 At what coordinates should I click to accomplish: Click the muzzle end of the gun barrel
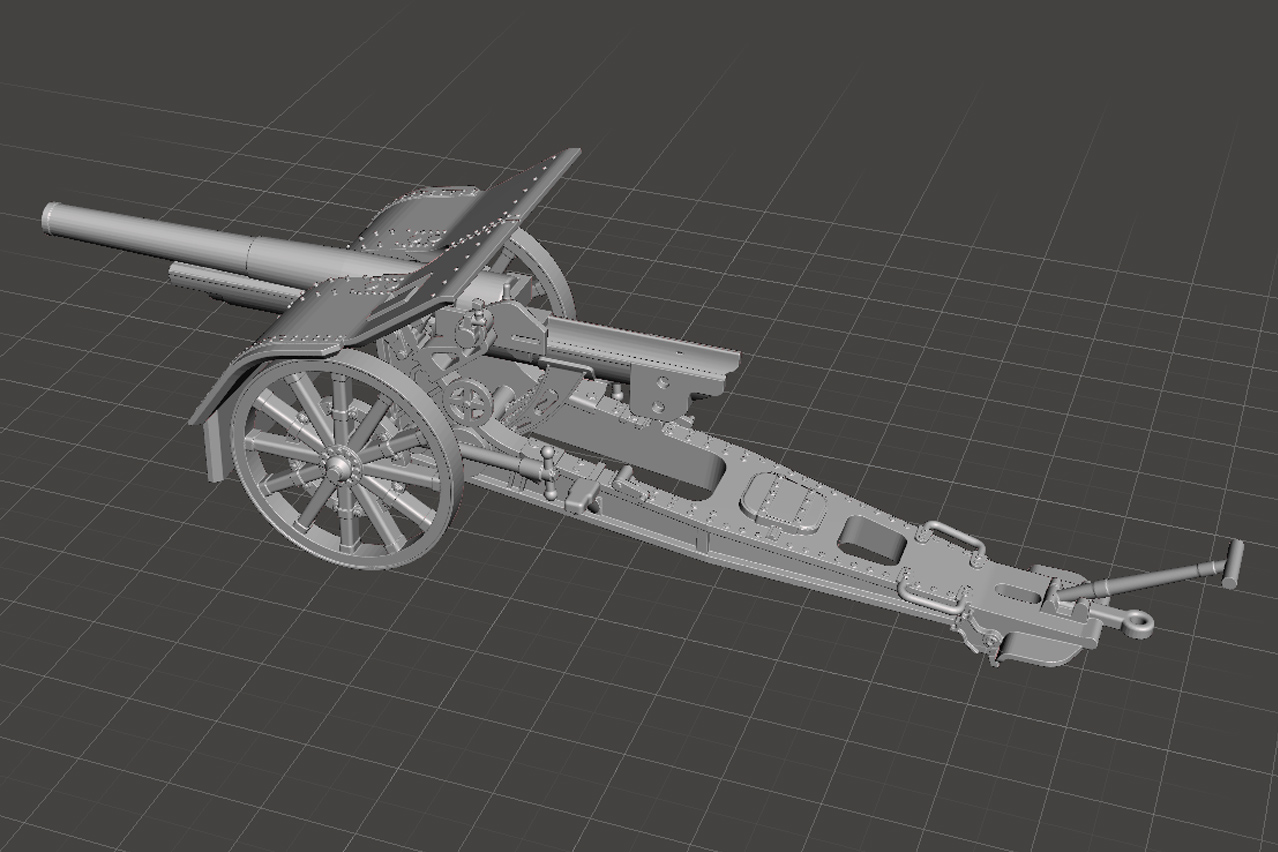(x=52, y=218)
